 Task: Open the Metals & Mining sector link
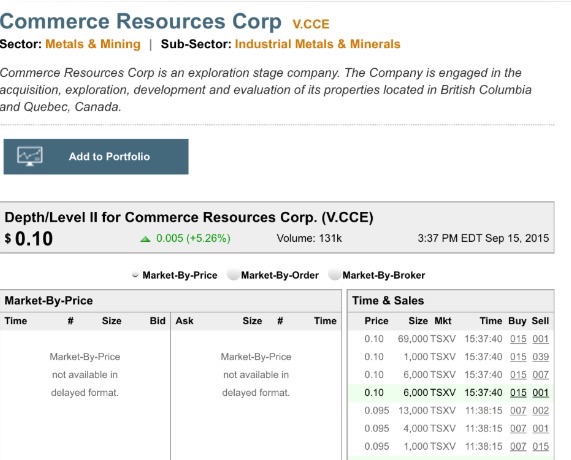point(93,44)
